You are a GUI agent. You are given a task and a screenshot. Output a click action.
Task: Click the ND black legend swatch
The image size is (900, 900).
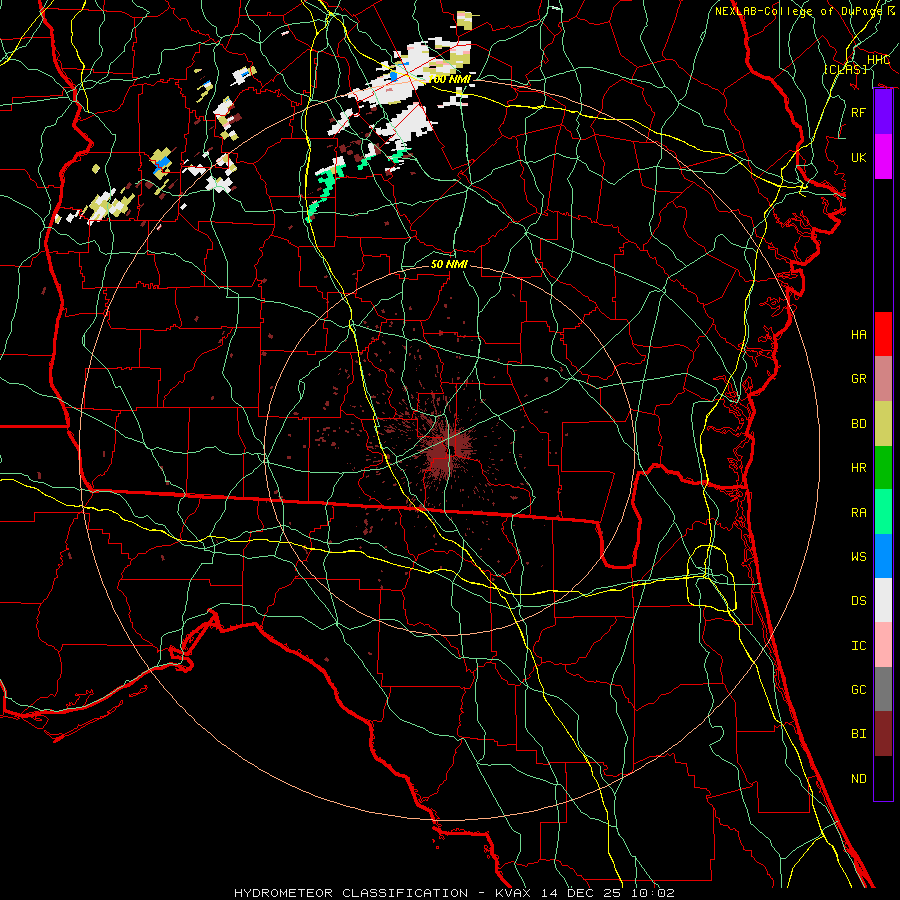883,778
